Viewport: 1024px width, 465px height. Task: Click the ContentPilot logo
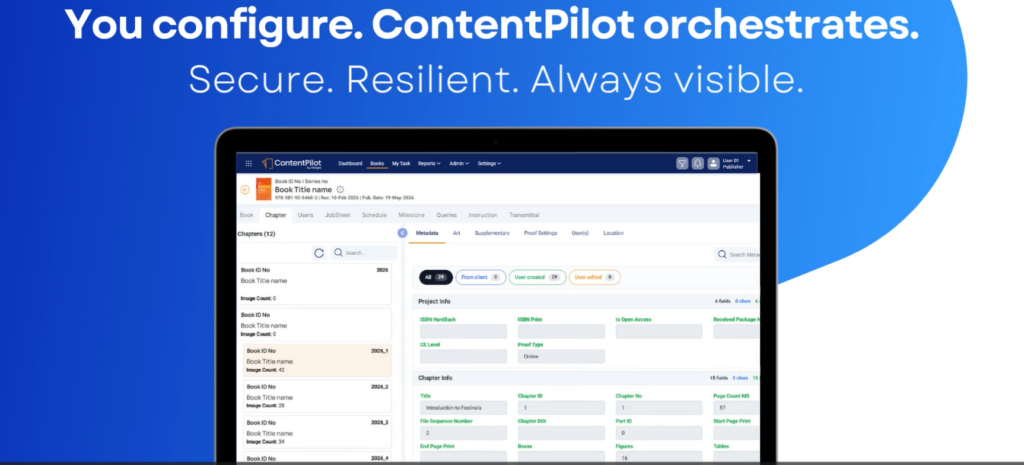[x=291, y=163]
